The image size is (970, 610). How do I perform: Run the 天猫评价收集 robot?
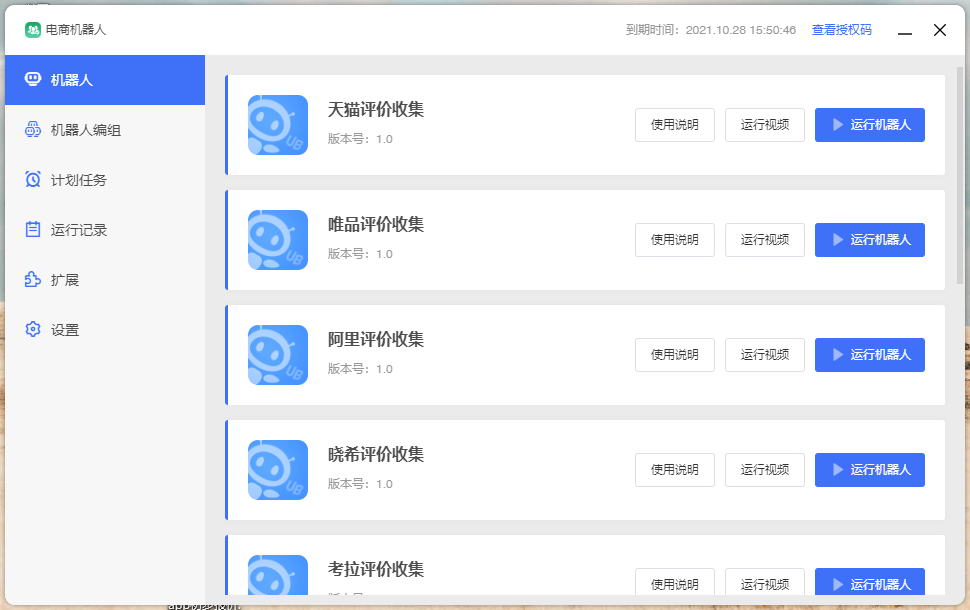pos(870,125)
